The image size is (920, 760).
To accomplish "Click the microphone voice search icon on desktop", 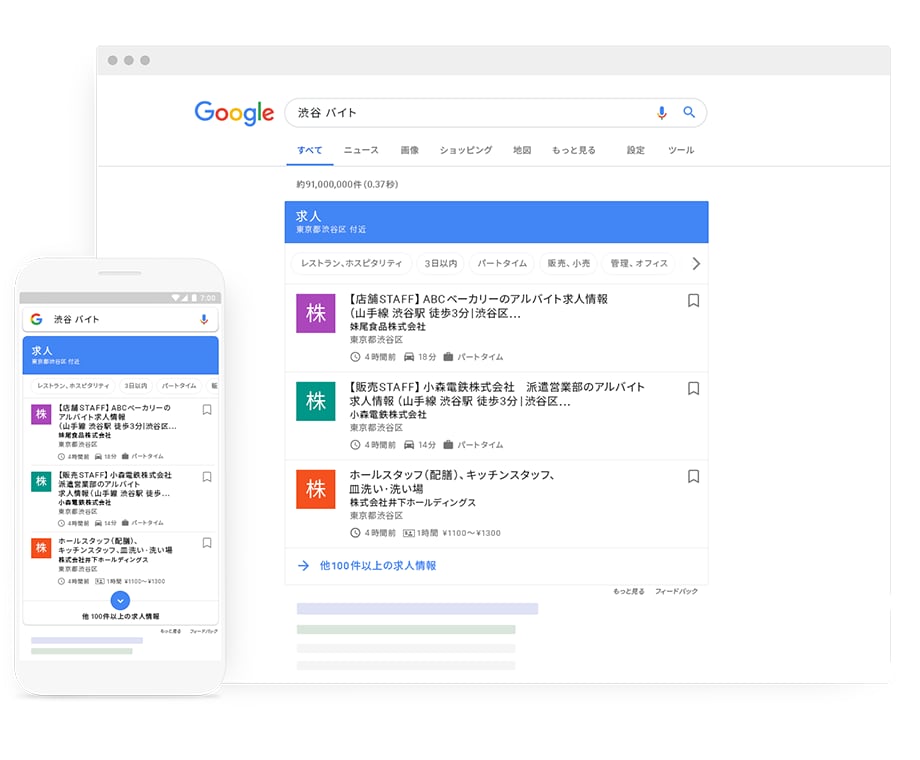I will point(661,113).
